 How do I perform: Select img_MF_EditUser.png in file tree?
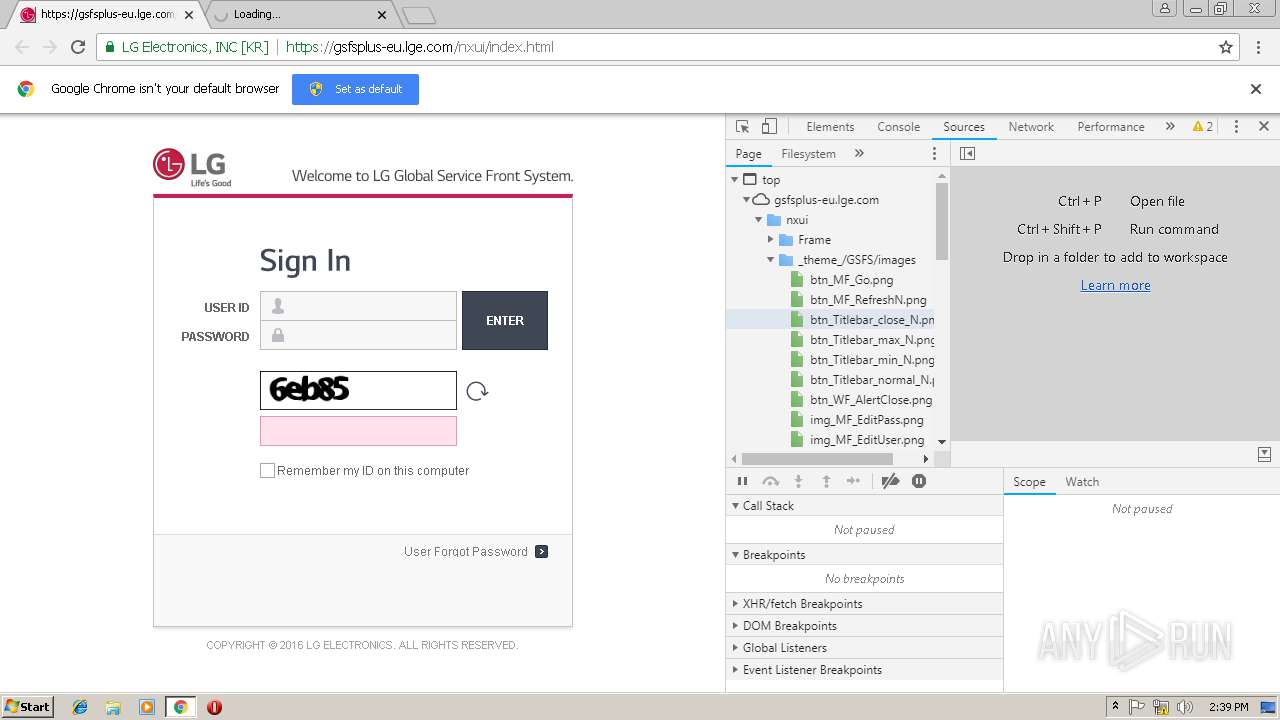tap(866, 440)
